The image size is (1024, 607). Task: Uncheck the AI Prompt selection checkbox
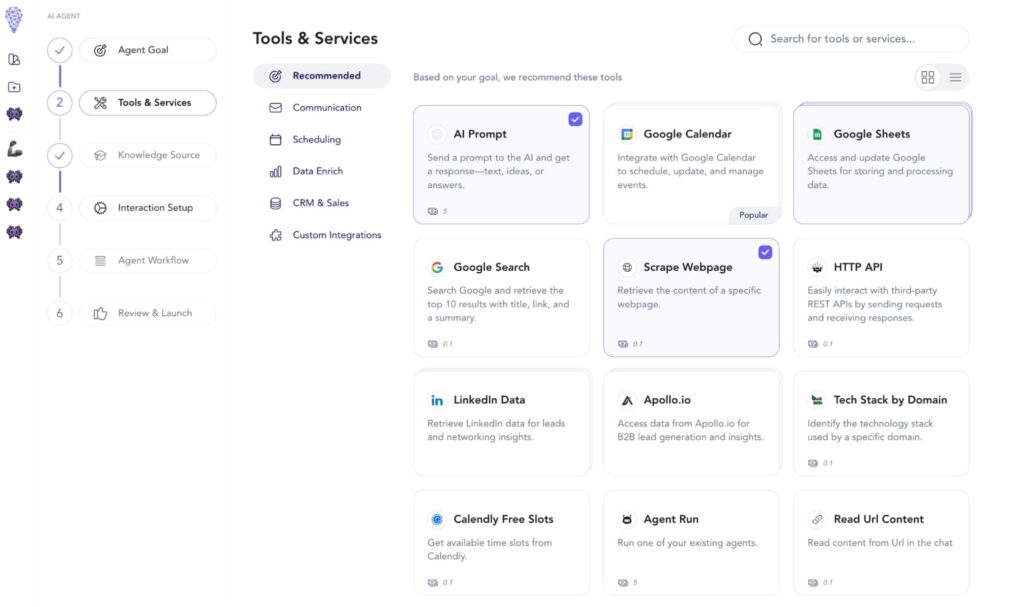click(x=576, y=119)
